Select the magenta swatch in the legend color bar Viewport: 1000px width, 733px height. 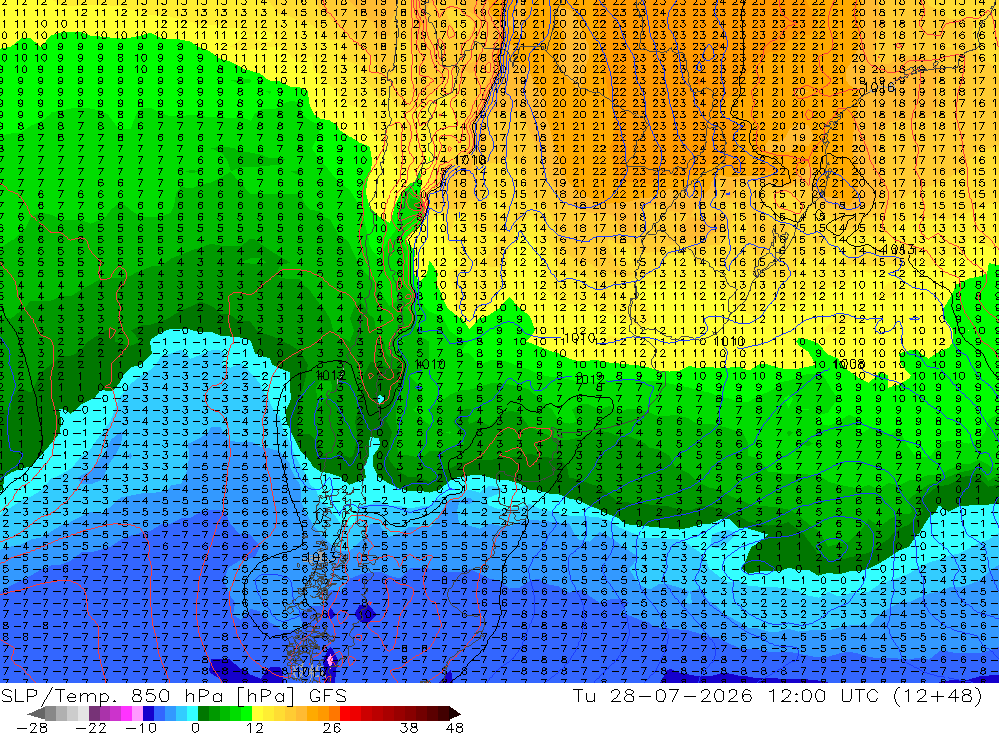coord(126,713)
